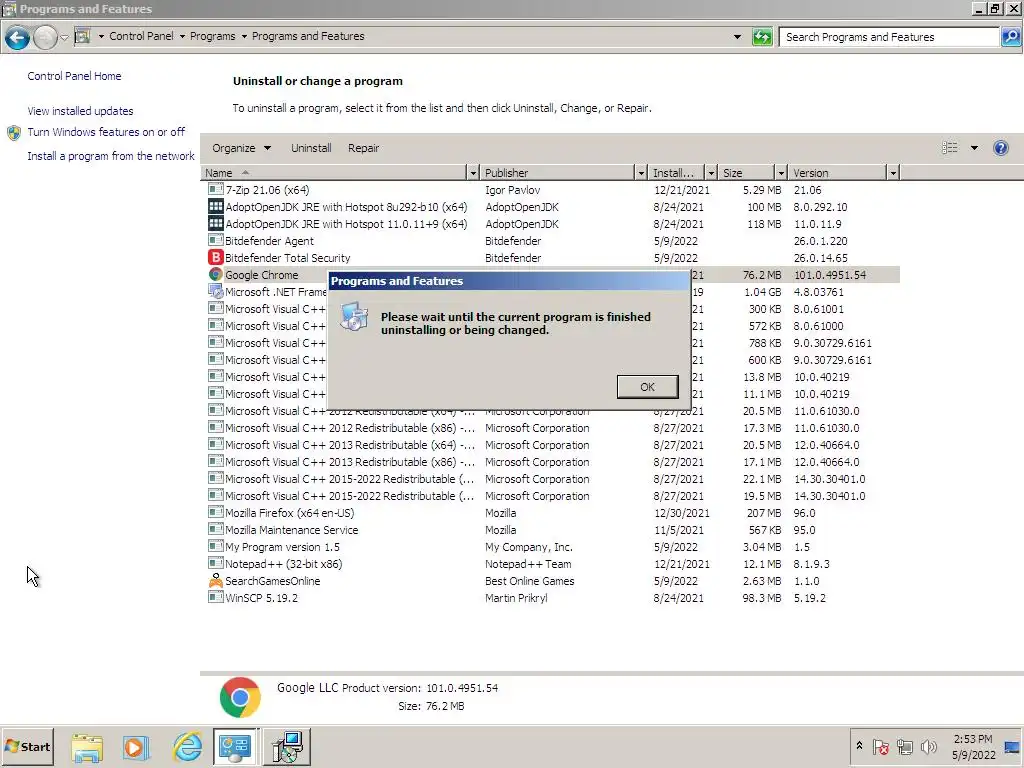The image size is (1024, 768).
Task: Click Best Online Games publisher cell
Action: click(x=530, y=581)
